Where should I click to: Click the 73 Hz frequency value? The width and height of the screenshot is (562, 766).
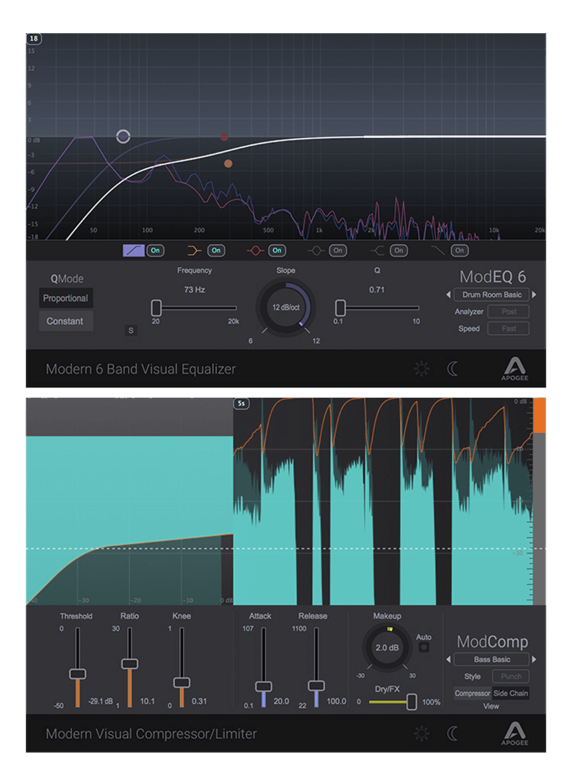195,290
